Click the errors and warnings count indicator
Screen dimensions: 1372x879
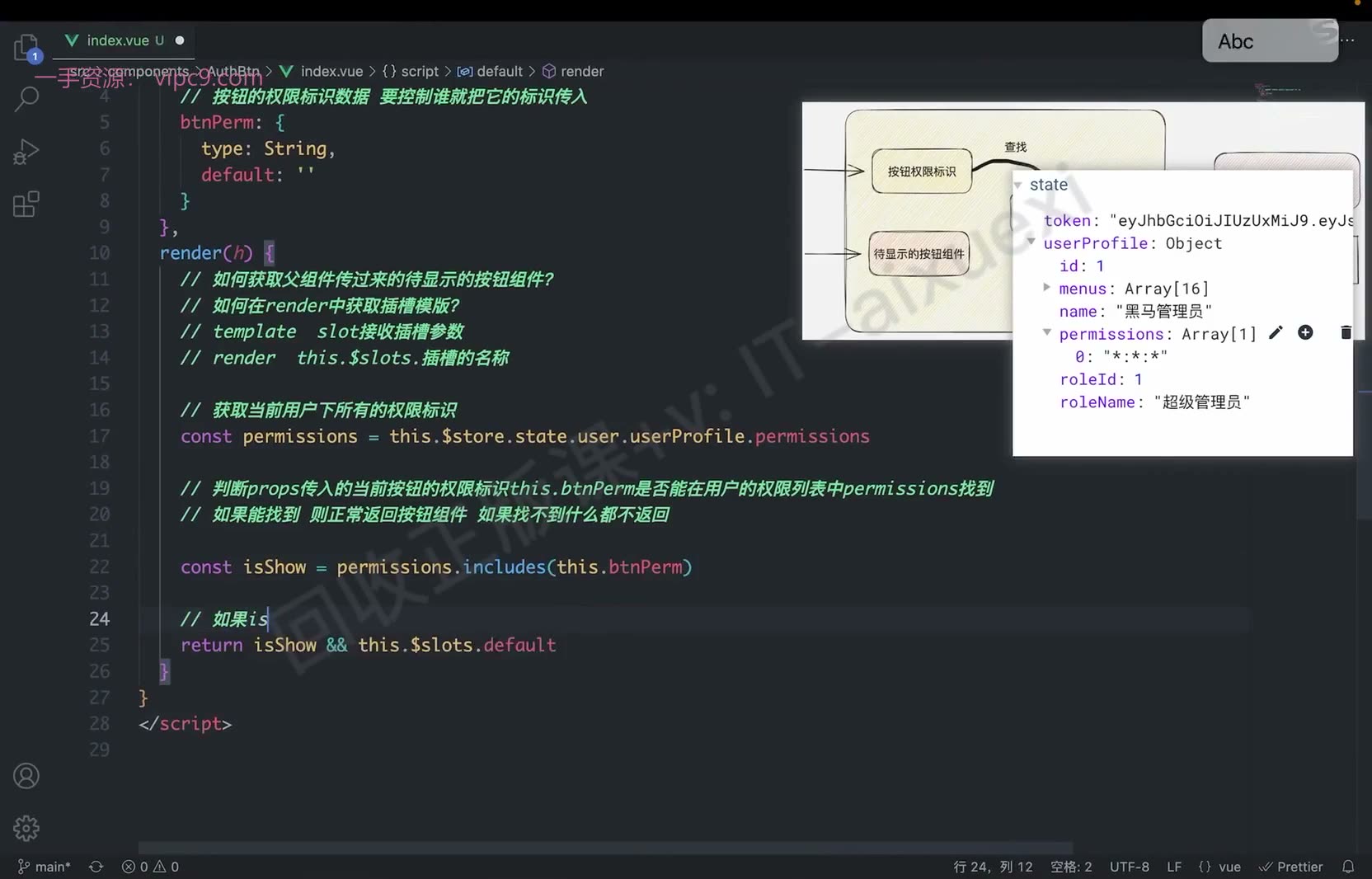[x=150, y=867]
